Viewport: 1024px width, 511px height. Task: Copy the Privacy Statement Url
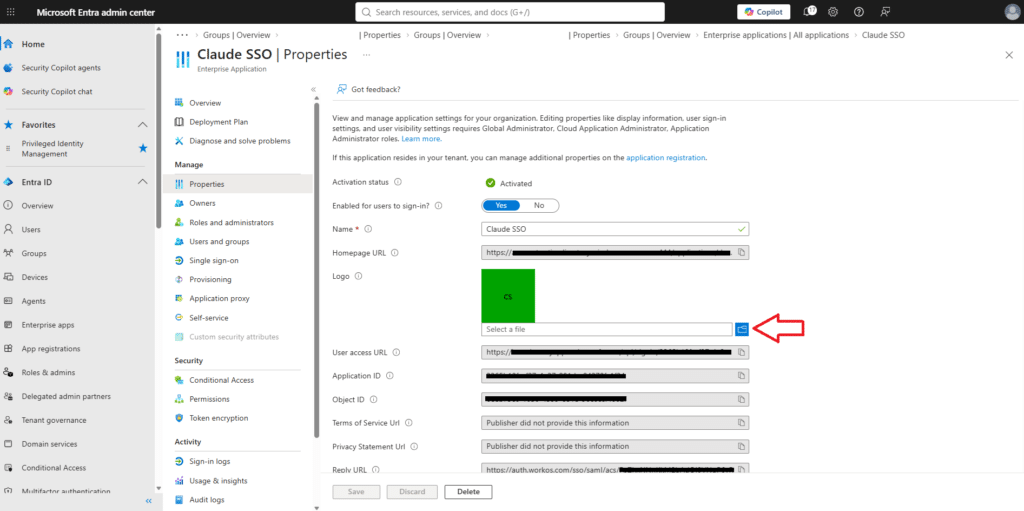[741, 446]
